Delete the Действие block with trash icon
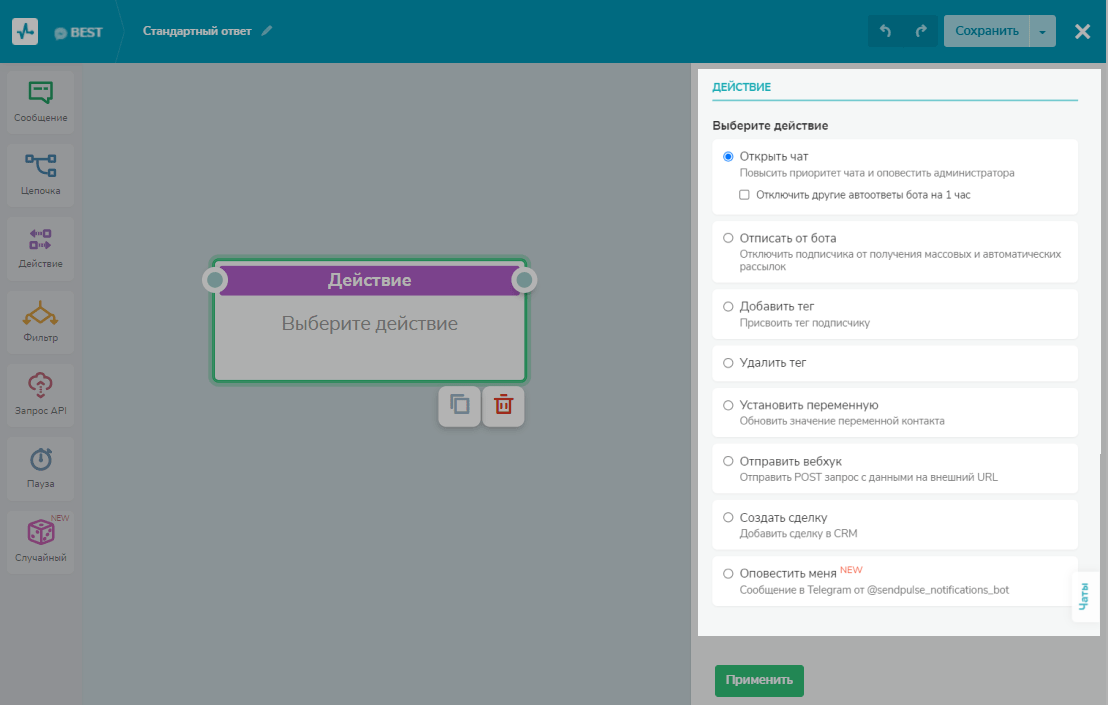The image size is (1108, 705). tap(503, 405)
